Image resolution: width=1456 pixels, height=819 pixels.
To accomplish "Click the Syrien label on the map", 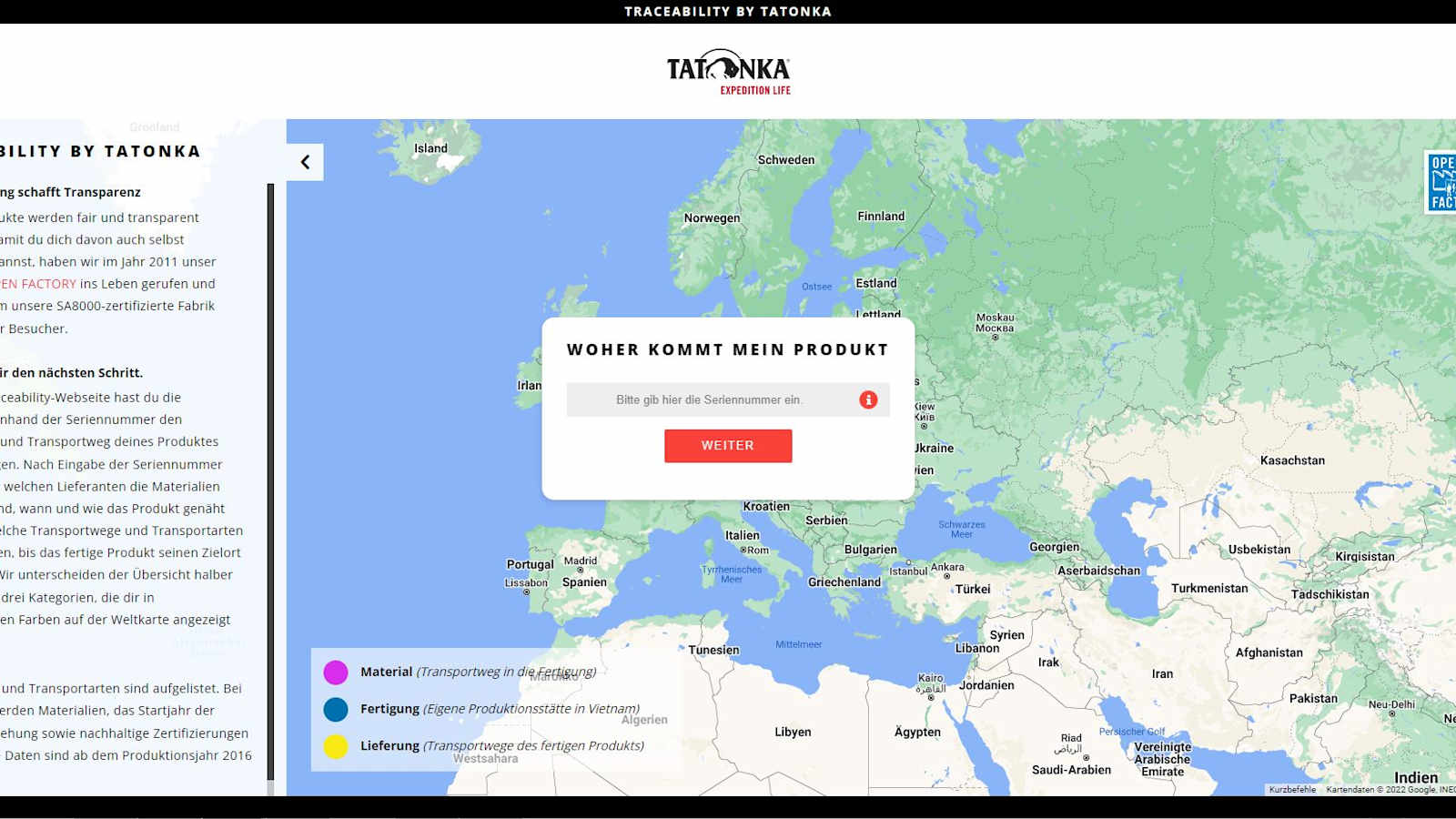I will coord(1006,635).
